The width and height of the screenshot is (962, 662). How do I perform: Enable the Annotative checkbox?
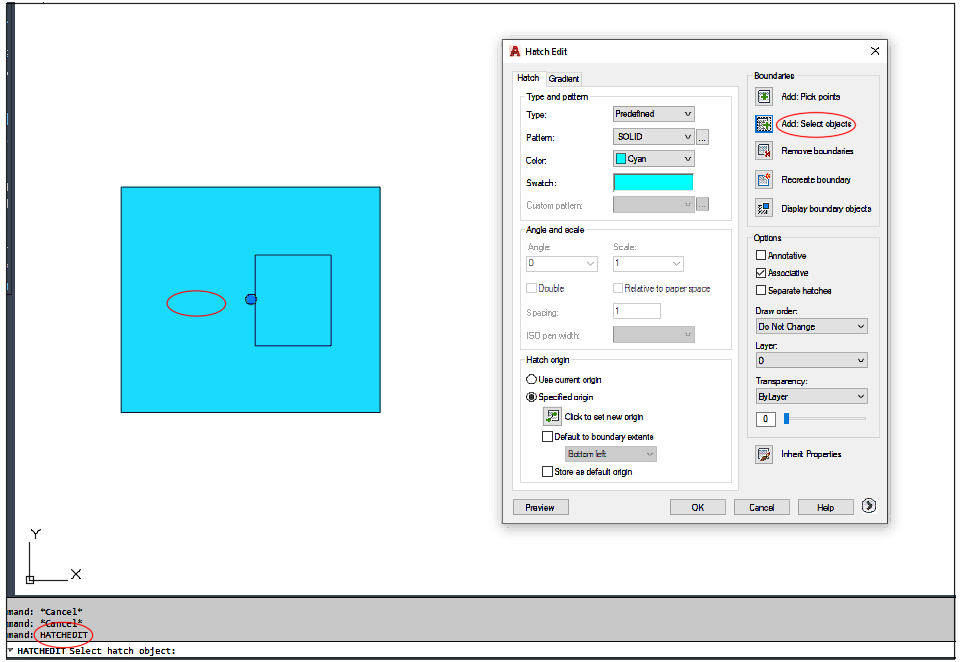coord(761,255)
